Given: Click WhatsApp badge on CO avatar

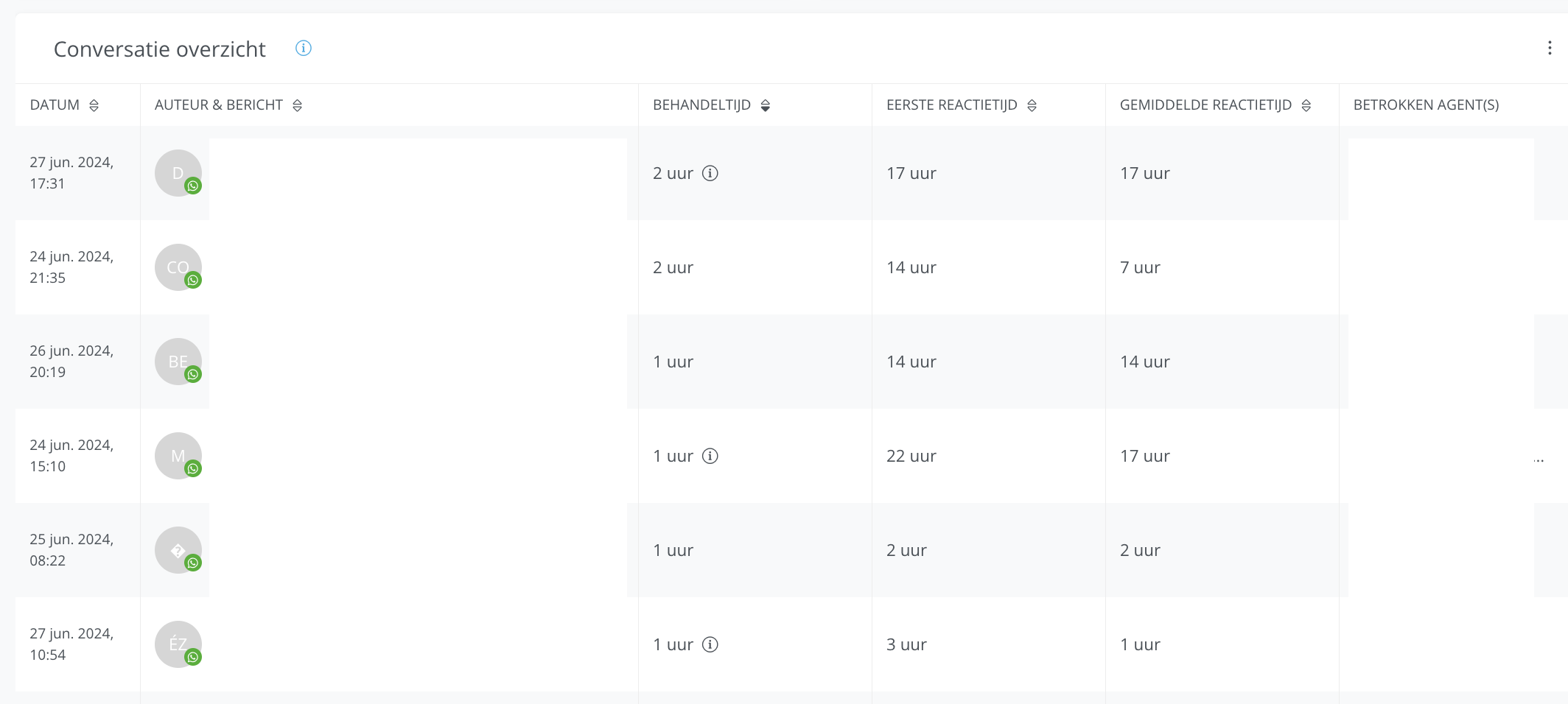Looking at the screenshot, I should point(193,280).
